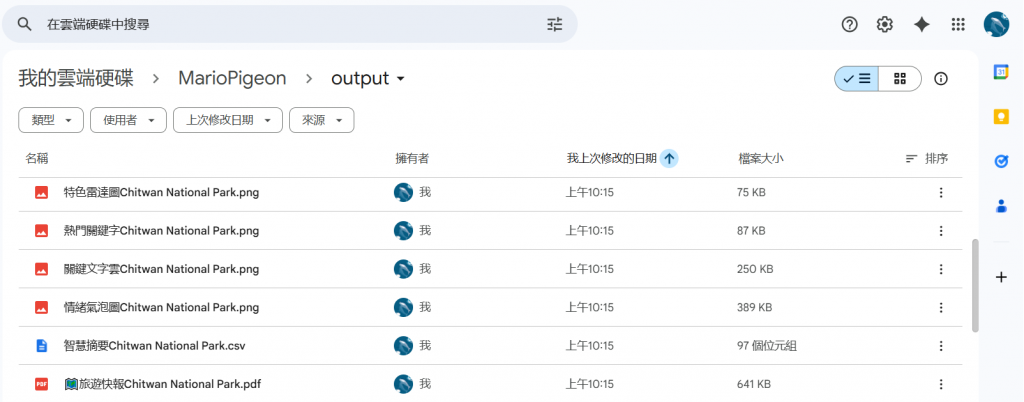
Task: Click the 250 KB size value
Action: (x=755, y=269)
